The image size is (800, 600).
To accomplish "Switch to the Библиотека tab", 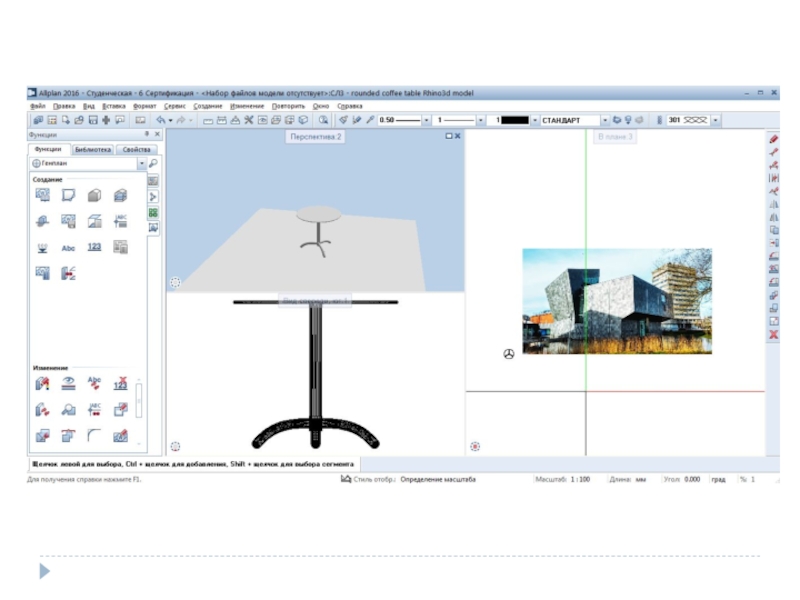I will (92, 149).
